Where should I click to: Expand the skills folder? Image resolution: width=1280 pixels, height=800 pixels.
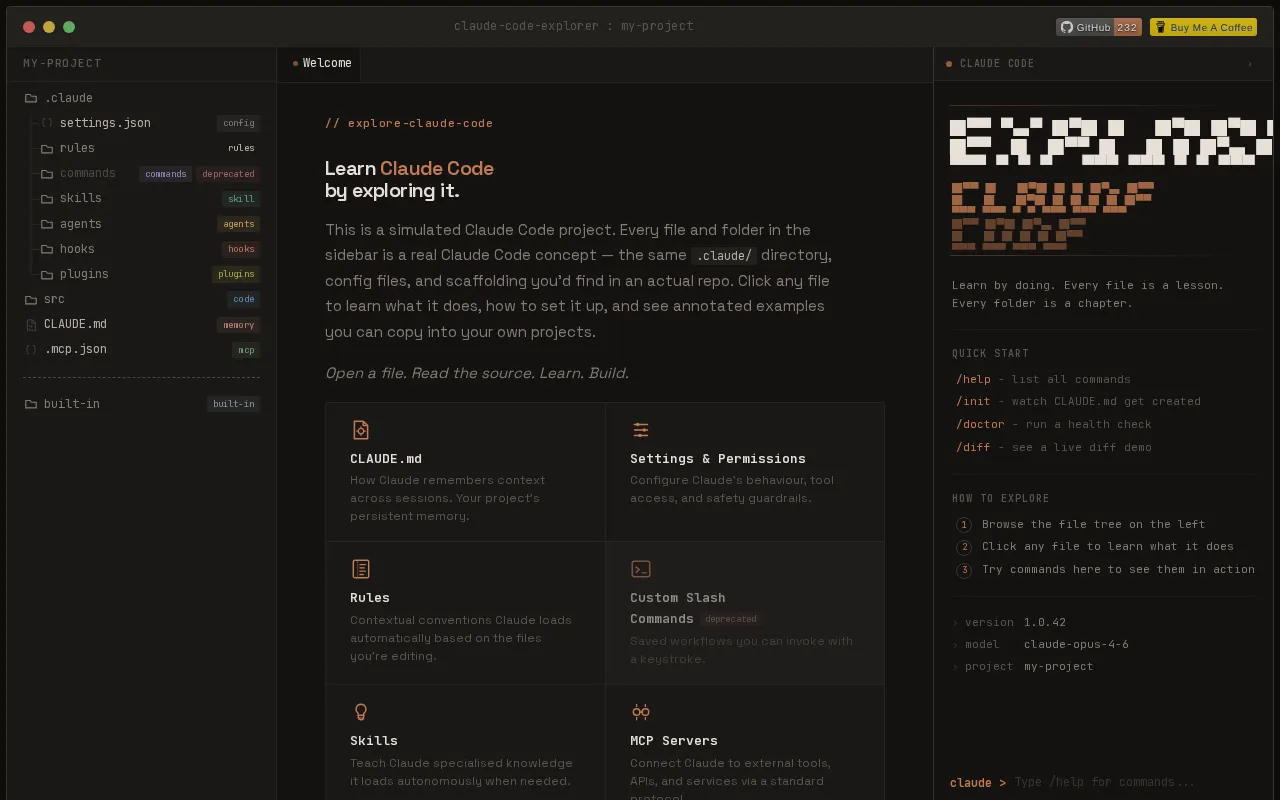click(x=141, y=199)
